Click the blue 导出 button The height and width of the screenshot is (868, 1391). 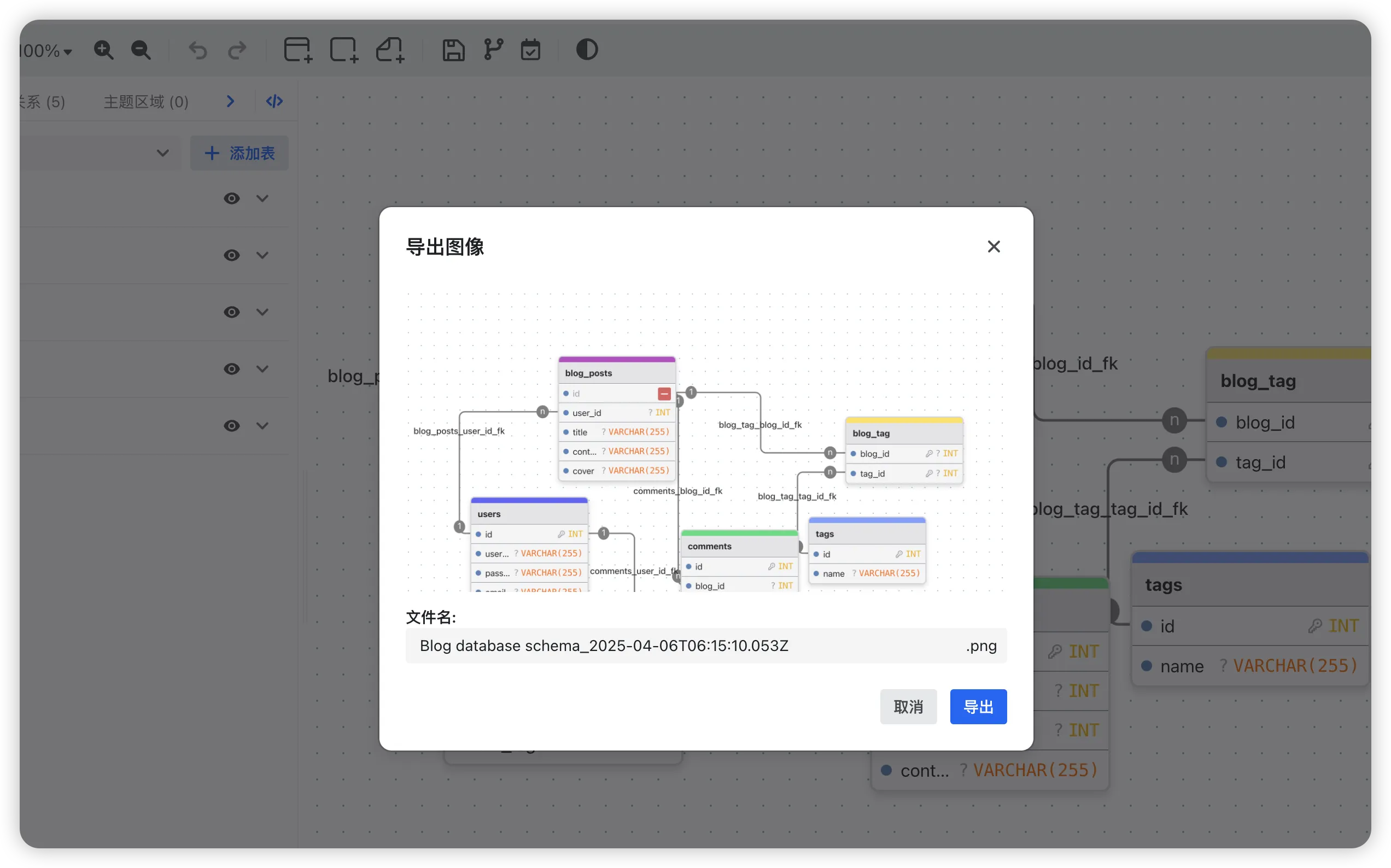pyautogui.click(x=978, y=707)
